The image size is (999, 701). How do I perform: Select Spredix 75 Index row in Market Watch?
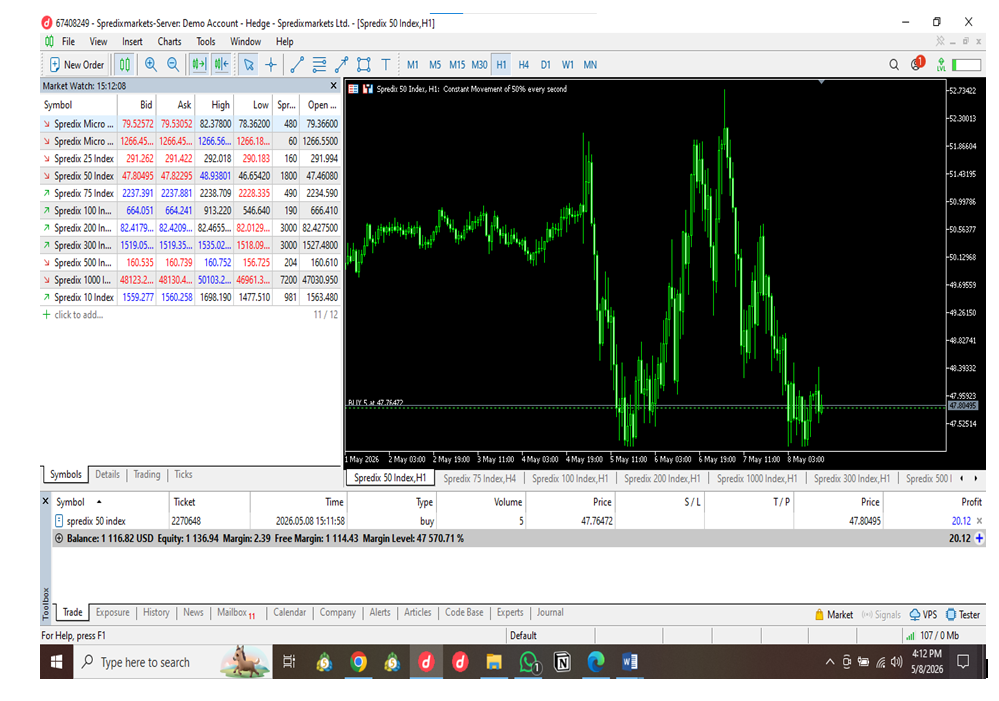(x=190, y=193)
